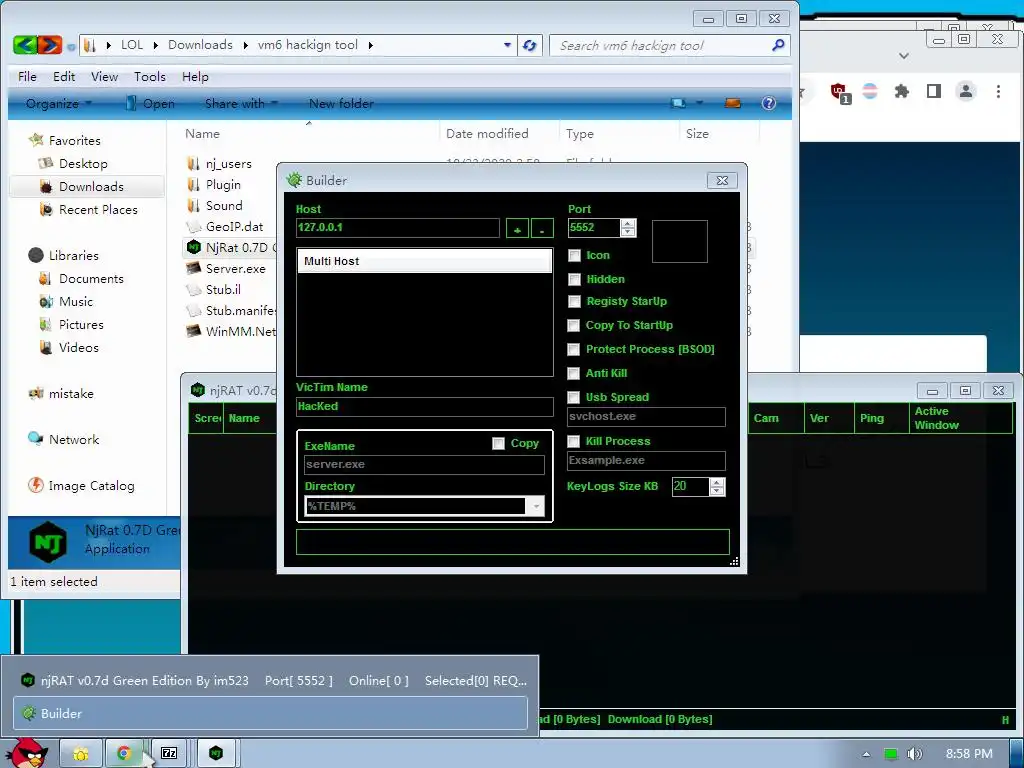
Task: Open the Tools menu in Explorer
Action: tap(150, 76)
